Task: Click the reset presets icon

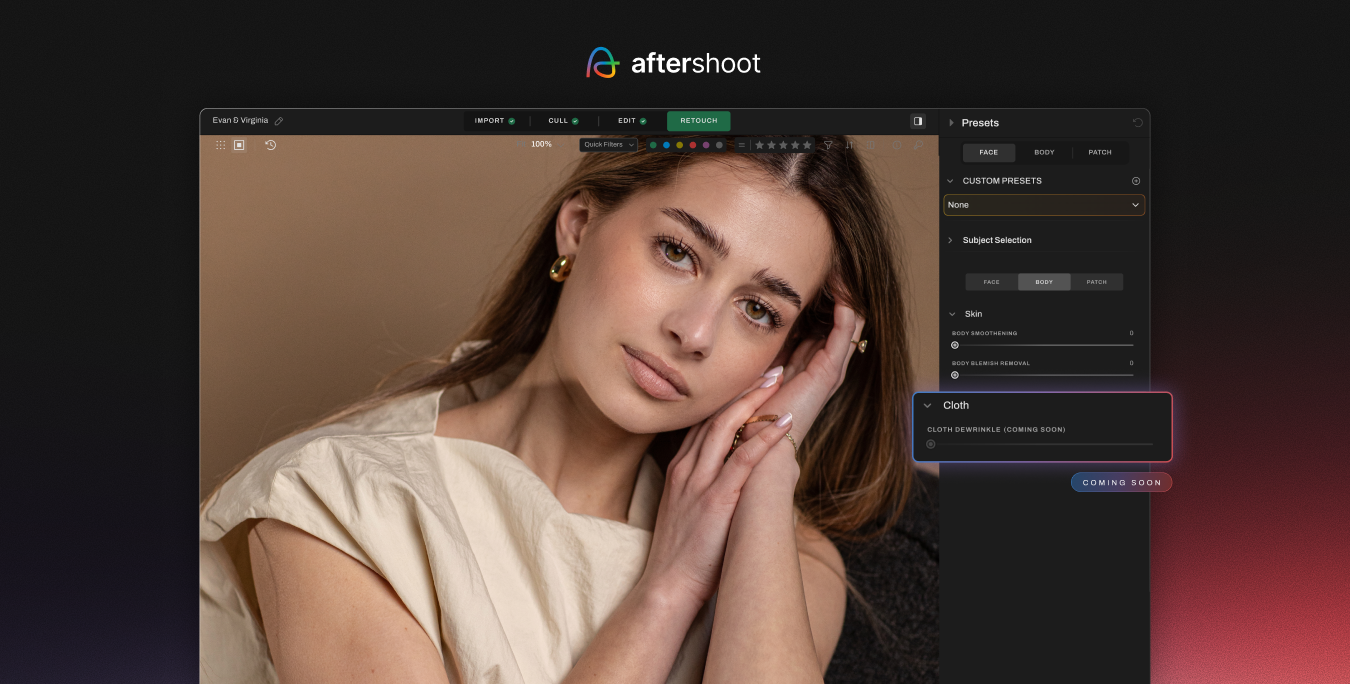Action: click(x=1137, y=123)
